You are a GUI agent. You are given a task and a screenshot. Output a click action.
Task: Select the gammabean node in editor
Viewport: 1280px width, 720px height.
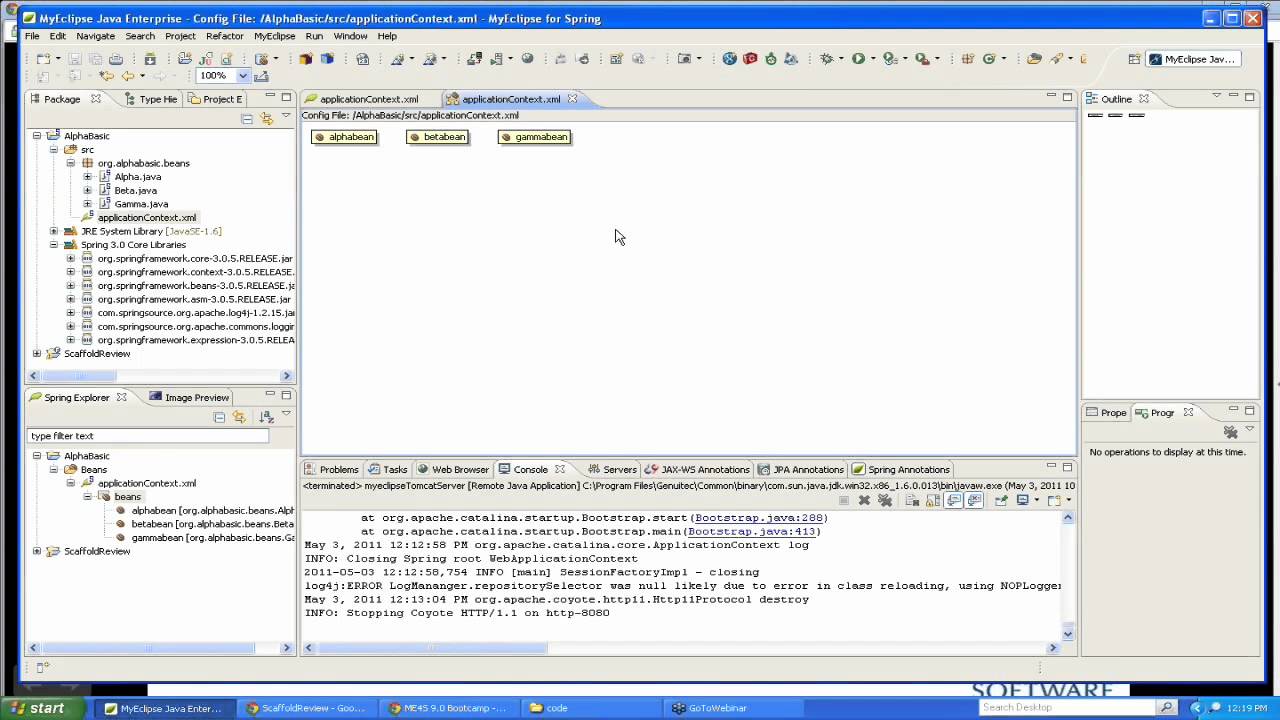coord(535,137)
